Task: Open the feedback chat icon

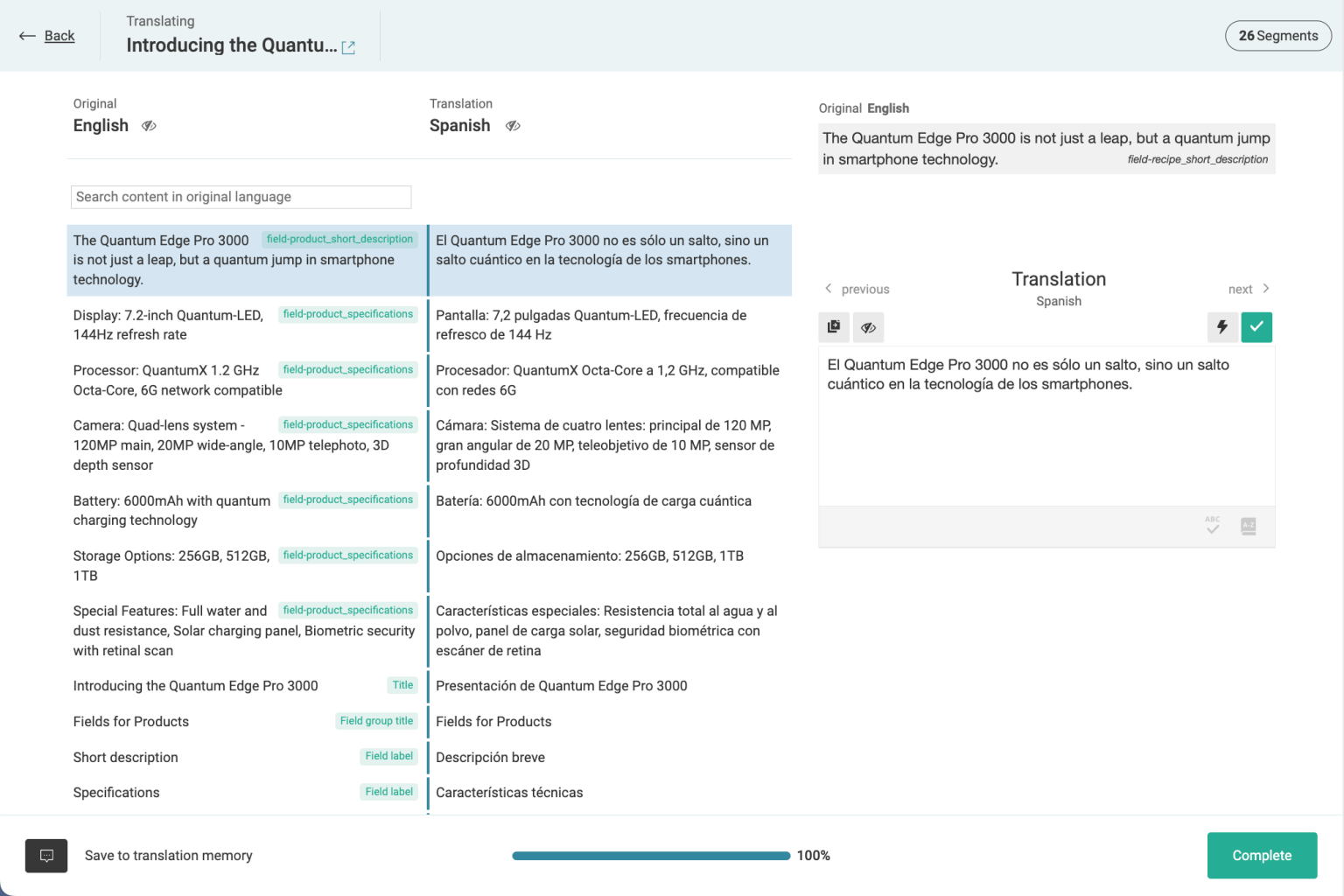Action: click(x=45, y=856)
